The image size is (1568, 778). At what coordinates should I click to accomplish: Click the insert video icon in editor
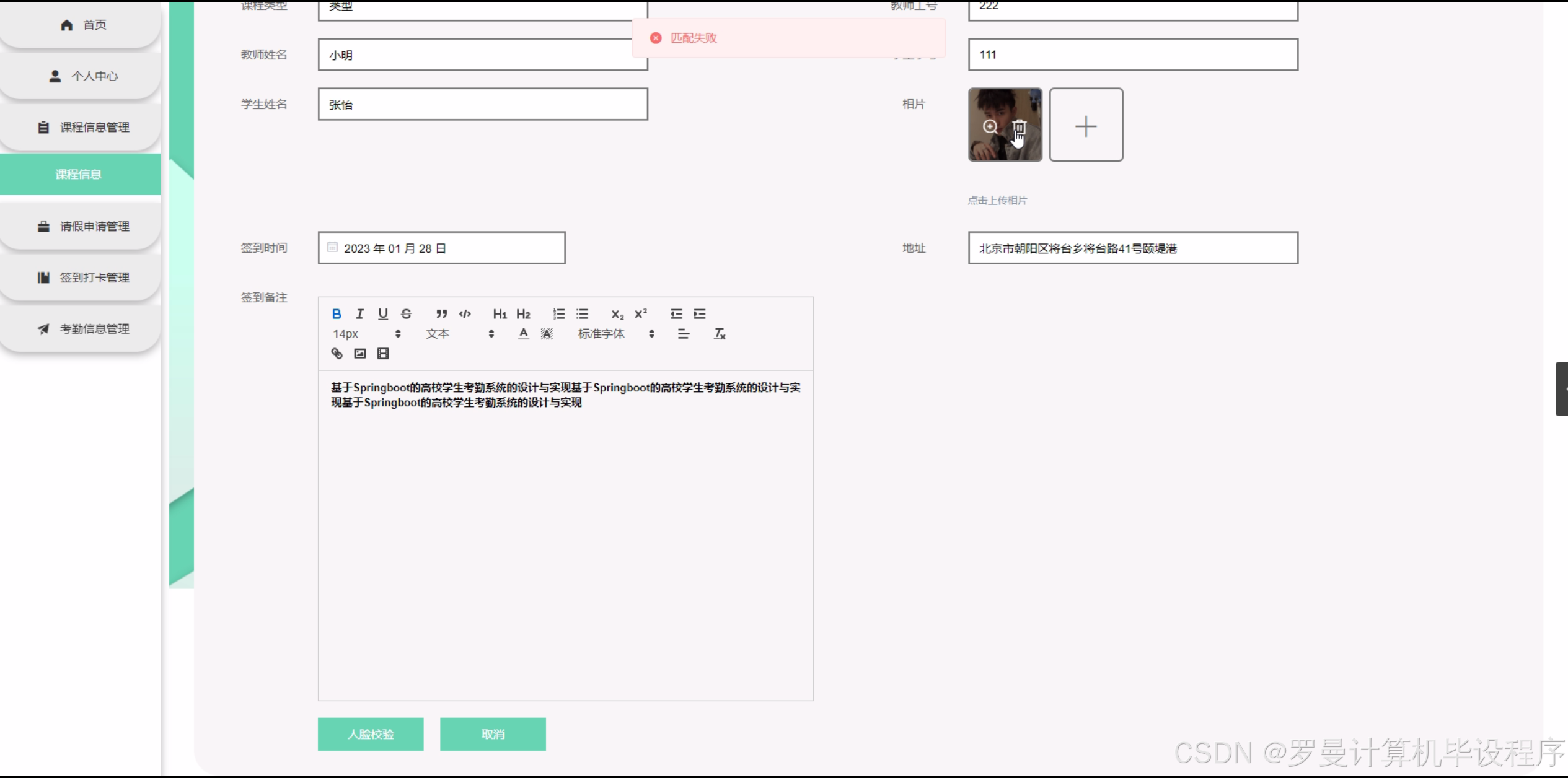coord(383,354)
